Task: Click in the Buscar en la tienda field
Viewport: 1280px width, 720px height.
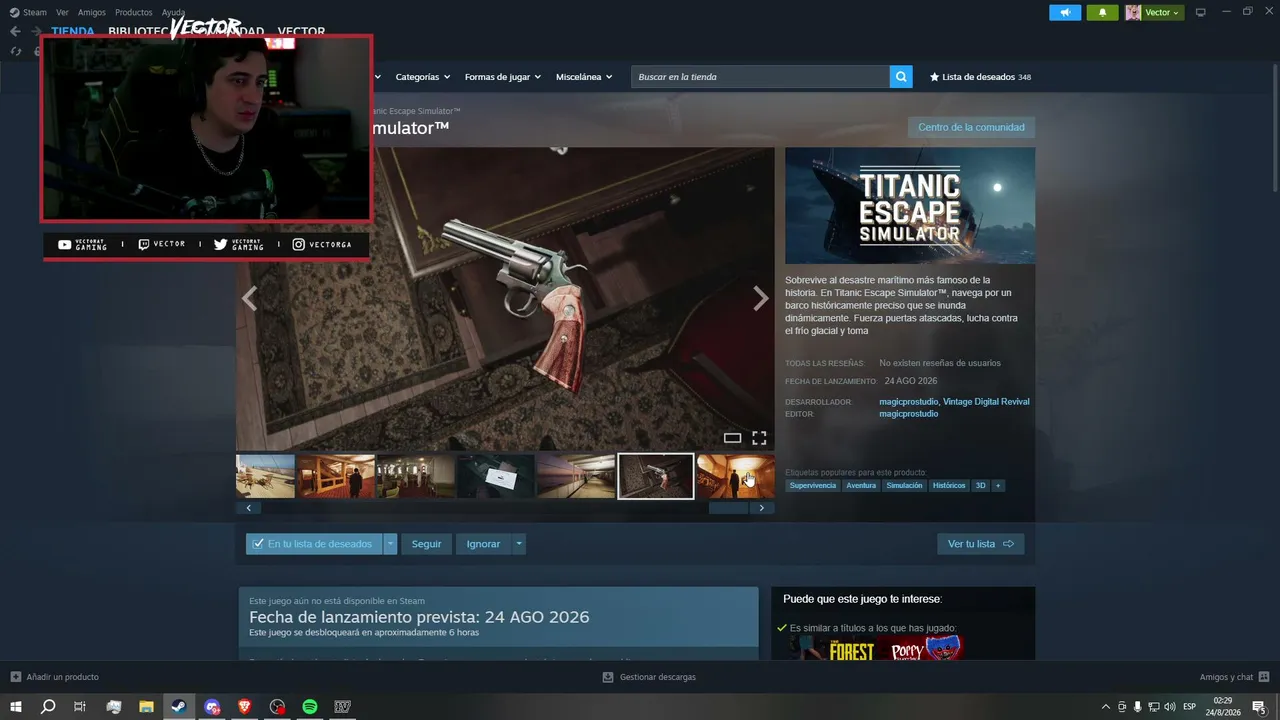Action: (760, 77)
